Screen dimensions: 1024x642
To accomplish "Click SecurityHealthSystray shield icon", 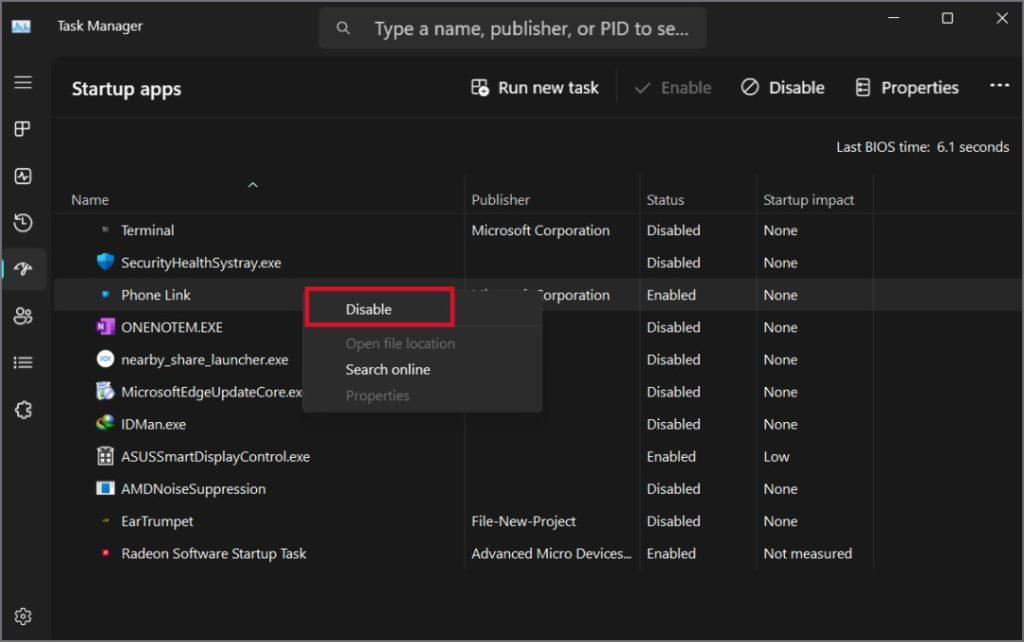I will click(105, 262).
